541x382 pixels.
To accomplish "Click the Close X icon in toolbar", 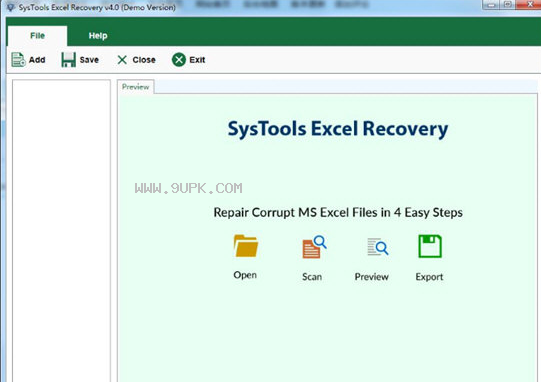I will [x=122, y=60].
